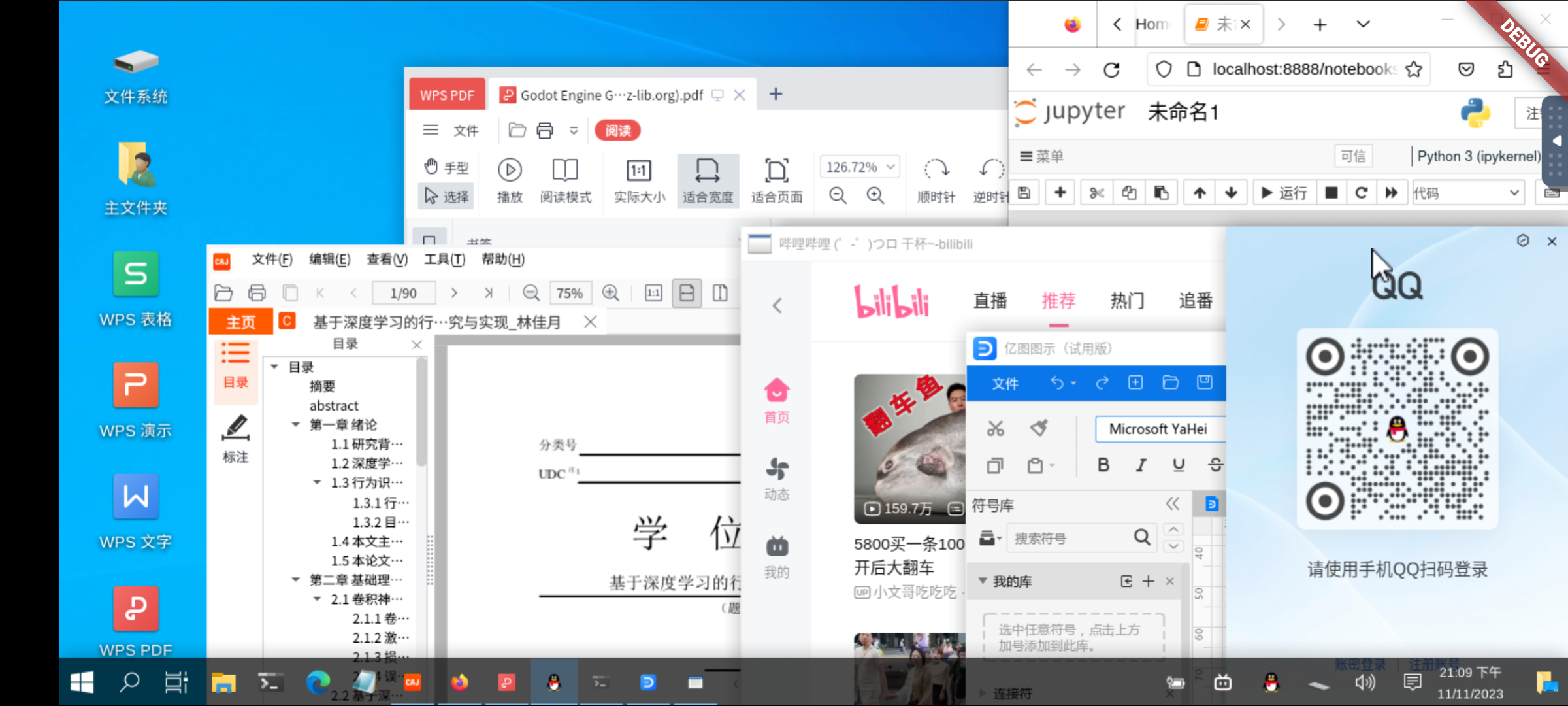The width and height of the screenshot is (1568, 706).
Task: Open QQ from the taskbar
Action: (553, 682)
